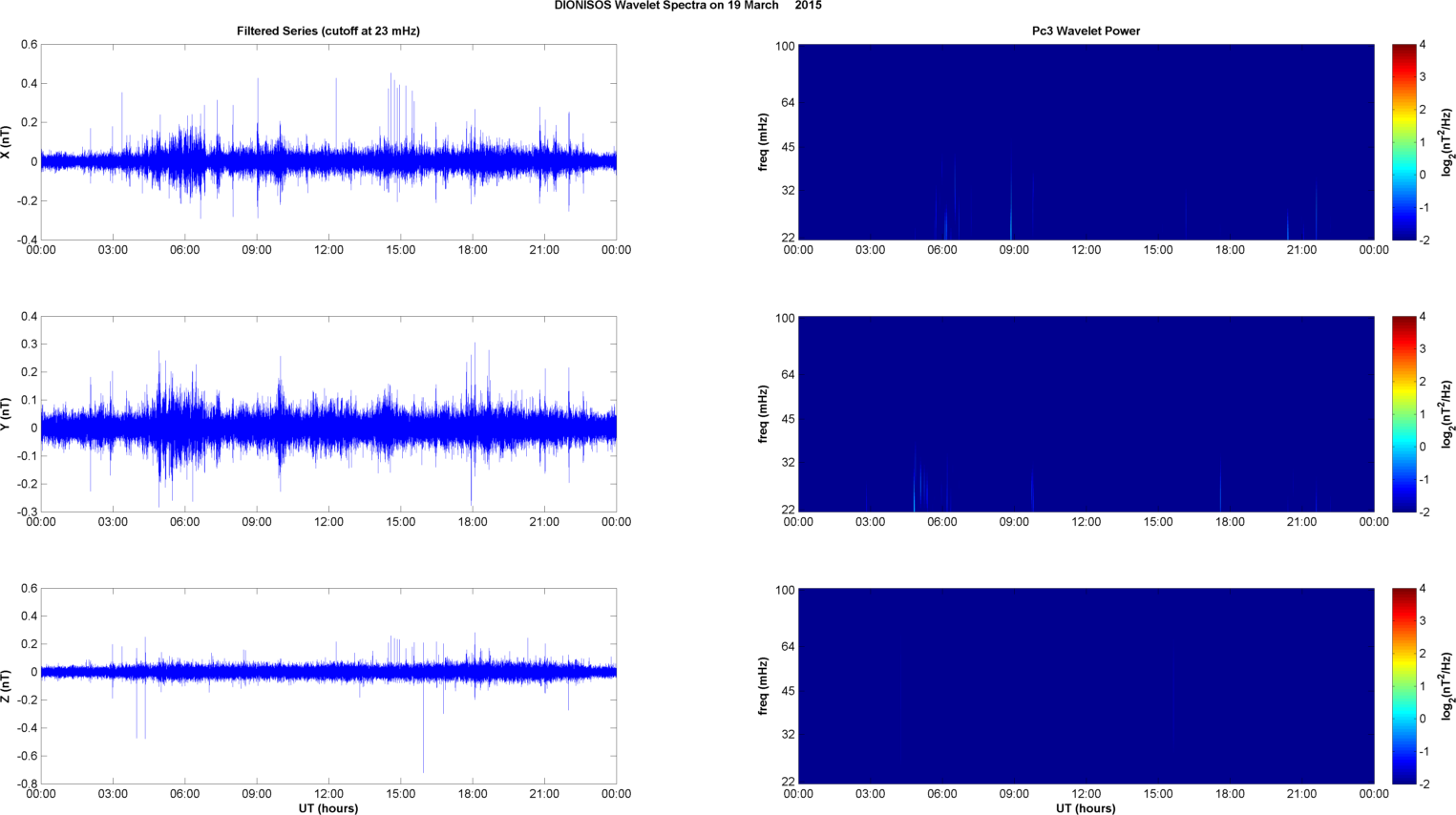The width and height of the screenshot is (1456, 815).
Task: Click the 'Z (nT)' axis label
Action: click(x=7, y=686)
